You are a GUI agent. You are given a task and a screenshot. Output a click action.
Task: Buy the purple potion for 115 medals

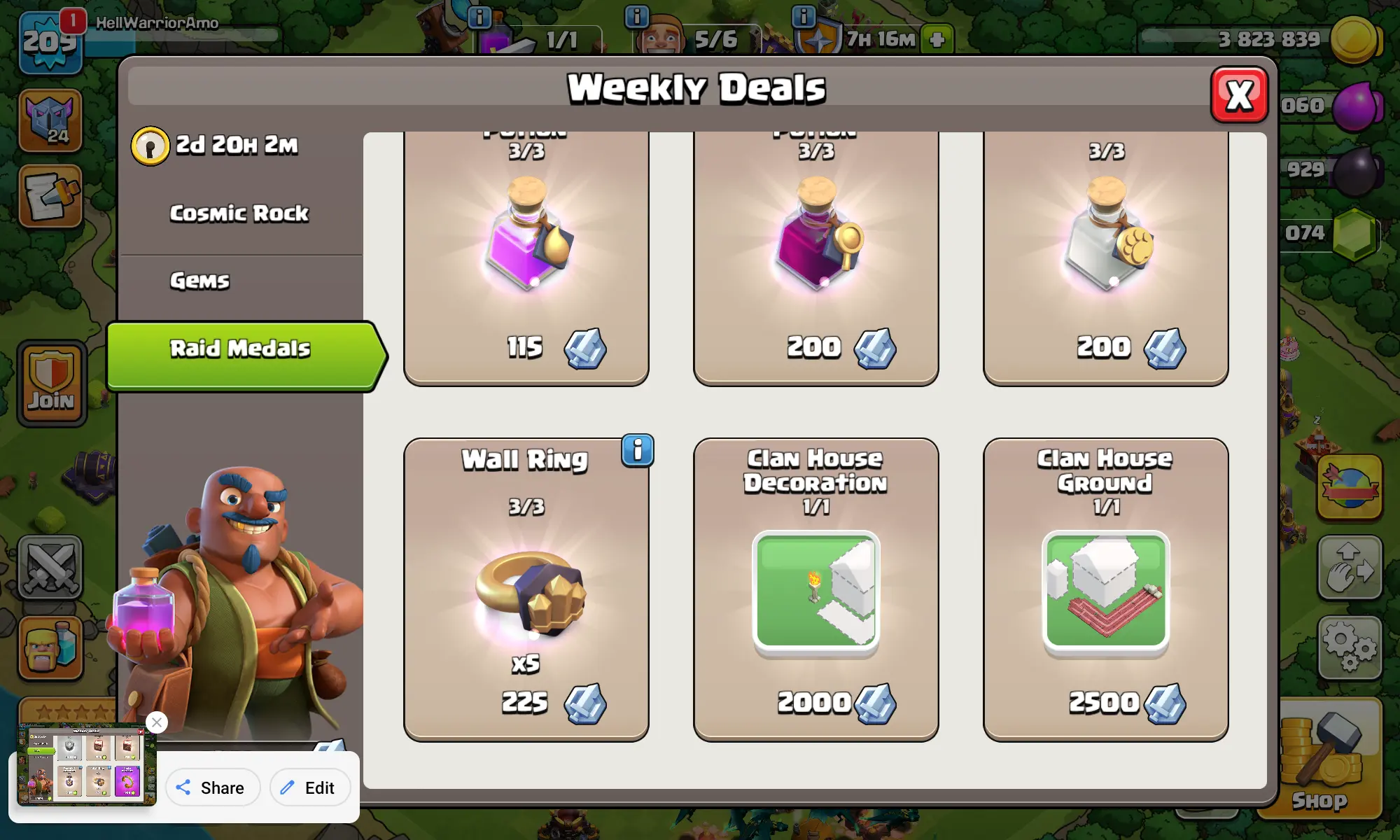pos(526,258)
